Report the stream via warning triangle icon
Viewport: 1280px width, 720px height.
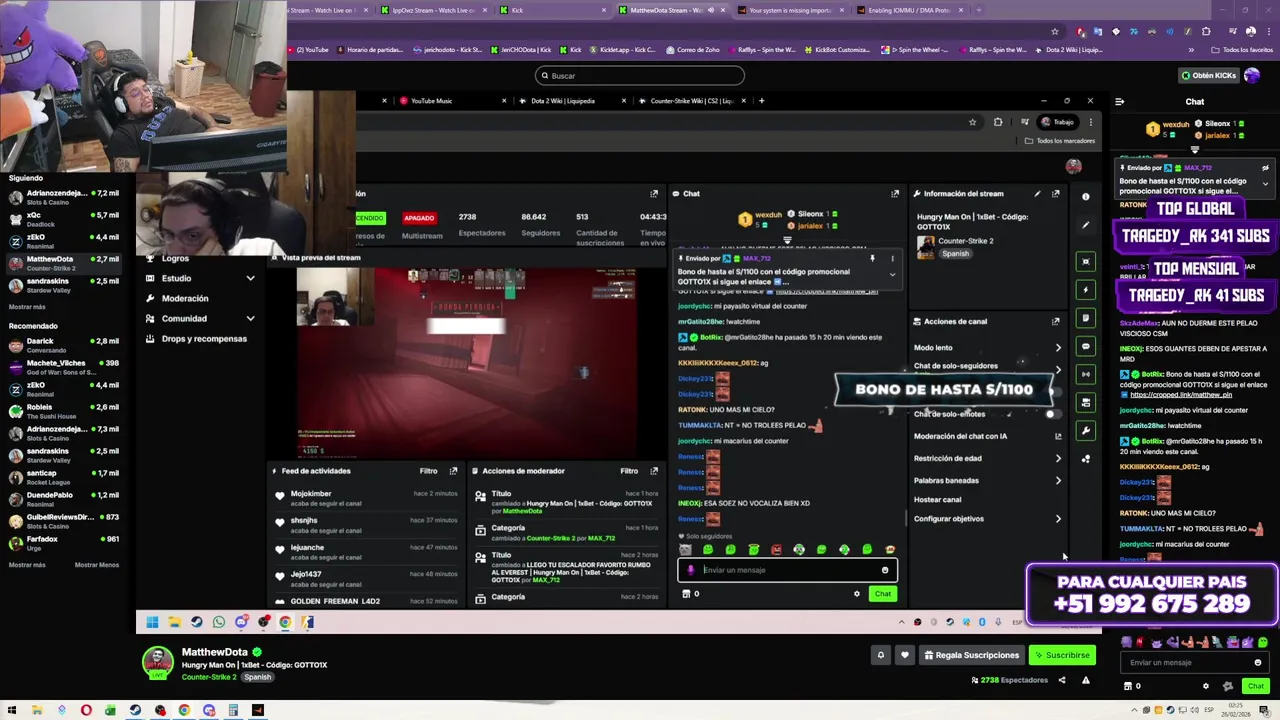[x=1085, y=680]
